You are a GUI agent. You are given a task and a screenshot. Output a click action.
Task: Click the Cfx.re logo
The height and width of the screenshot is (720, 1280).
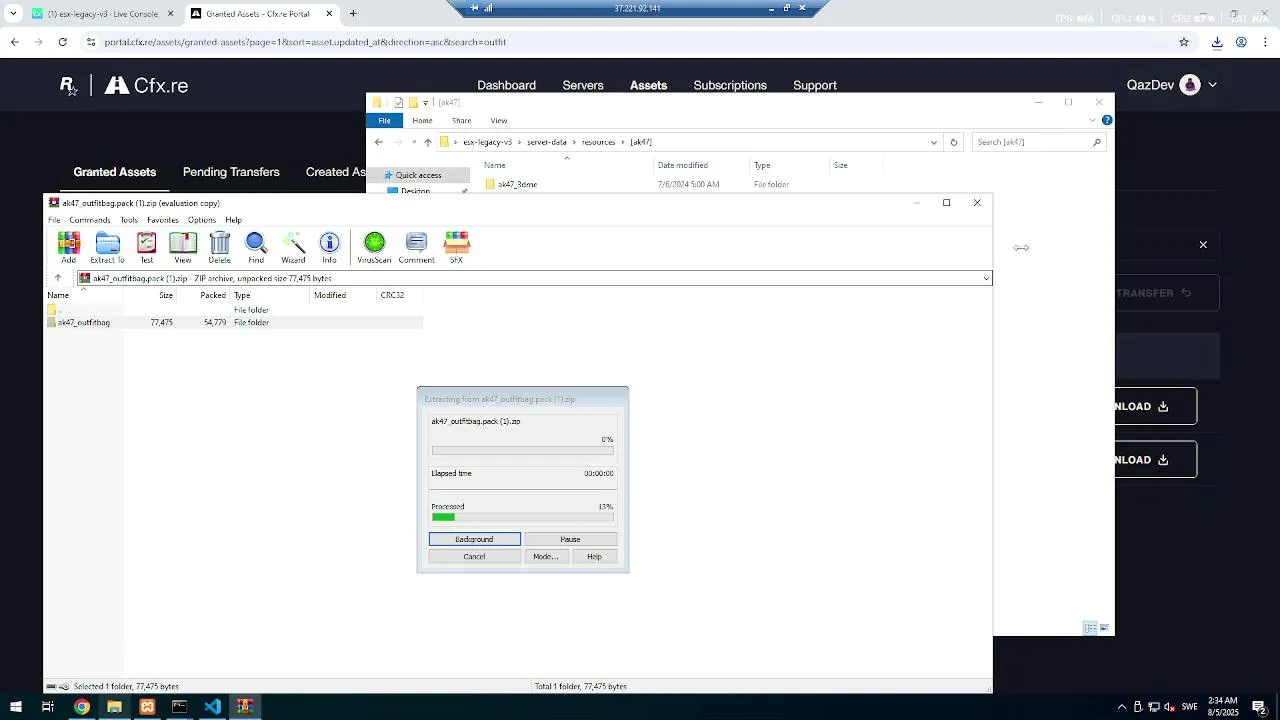146,85
